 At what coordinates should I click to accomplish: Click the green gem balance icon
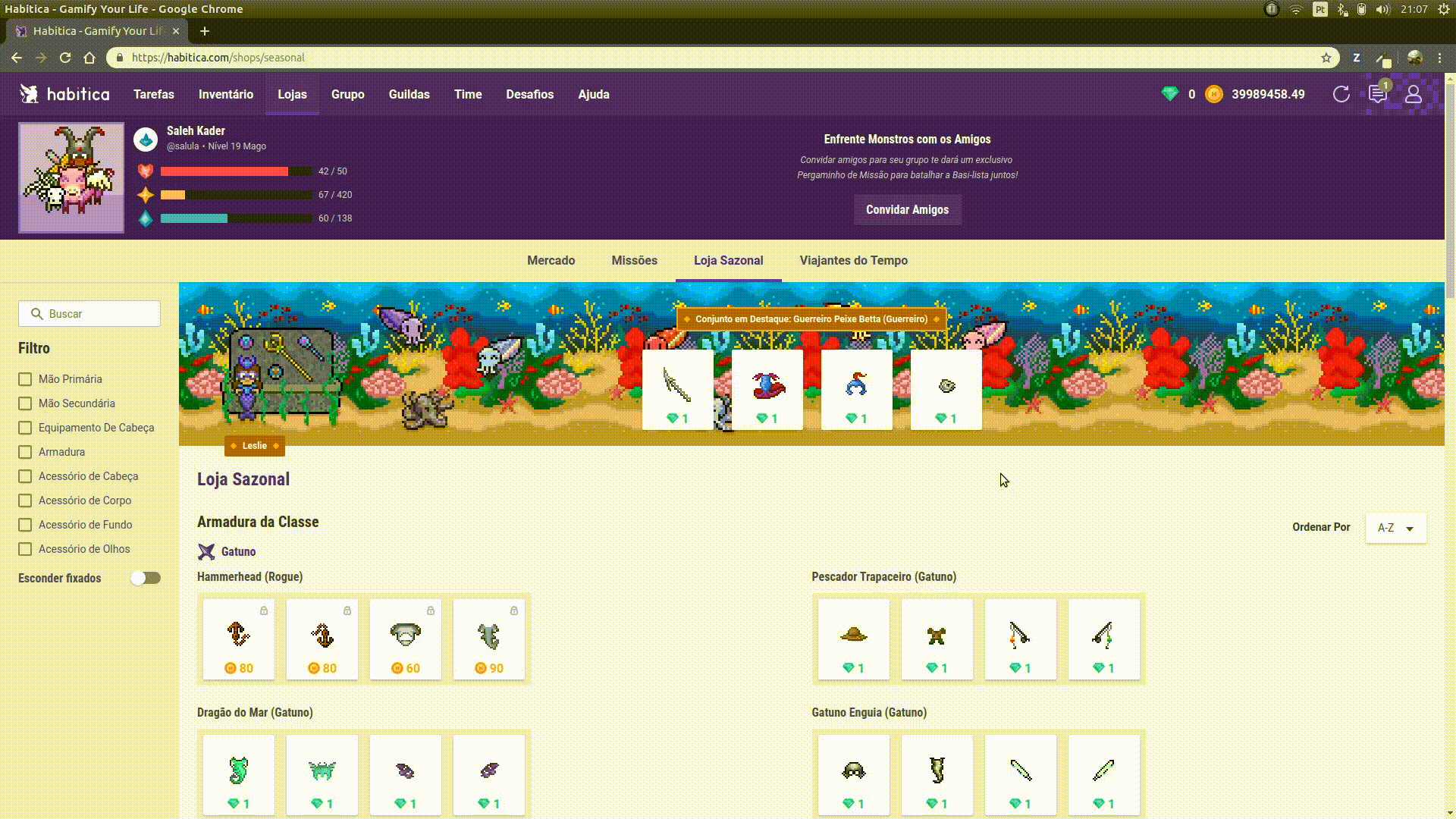(1169, 94)
